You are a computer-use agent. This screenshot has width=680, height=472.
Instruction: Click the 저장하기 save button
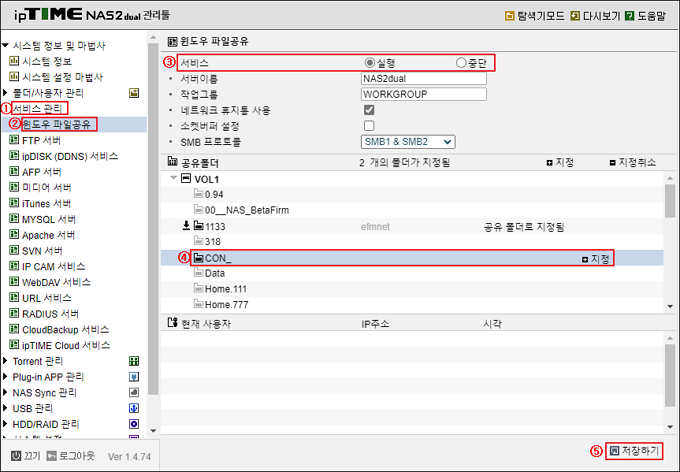pyautogui.click(x=635, y=451)
